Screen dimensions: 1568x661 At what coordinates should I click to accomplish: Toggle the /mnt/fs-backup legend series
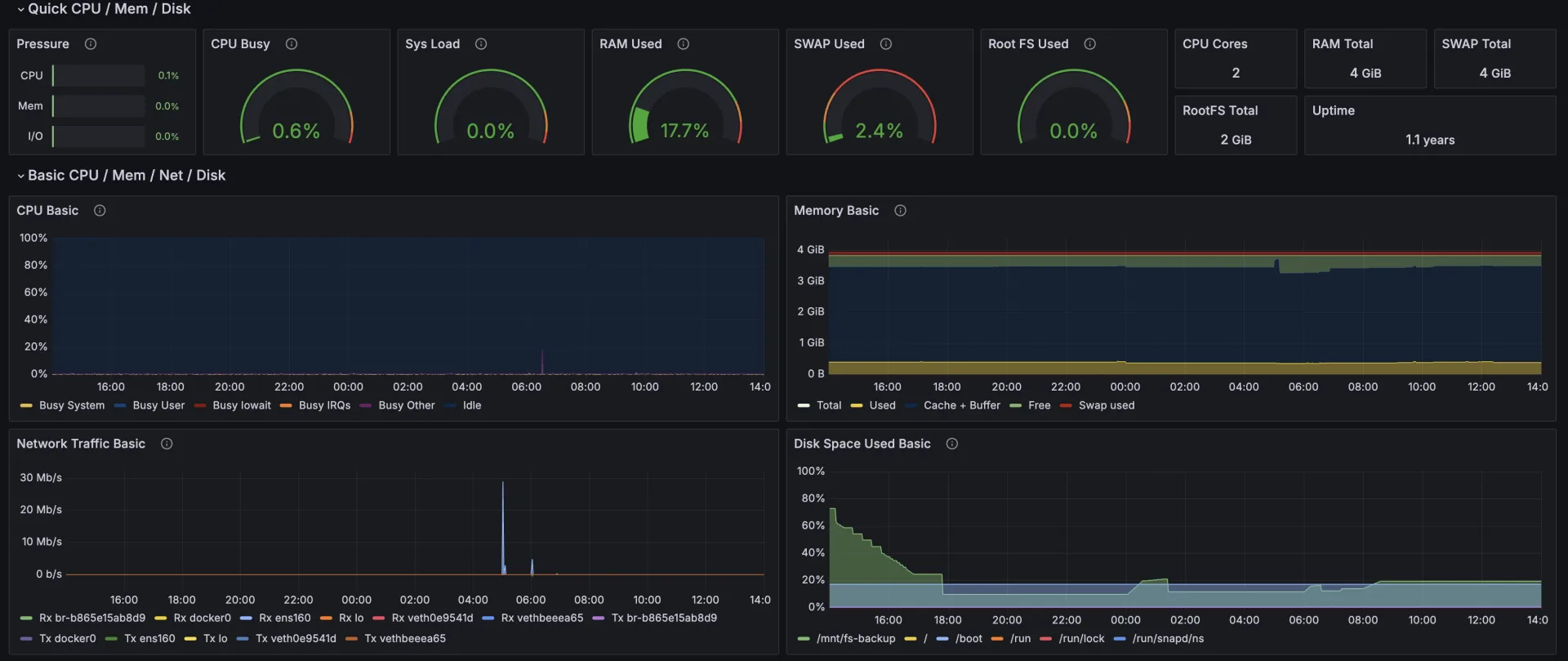coord(856,638)
